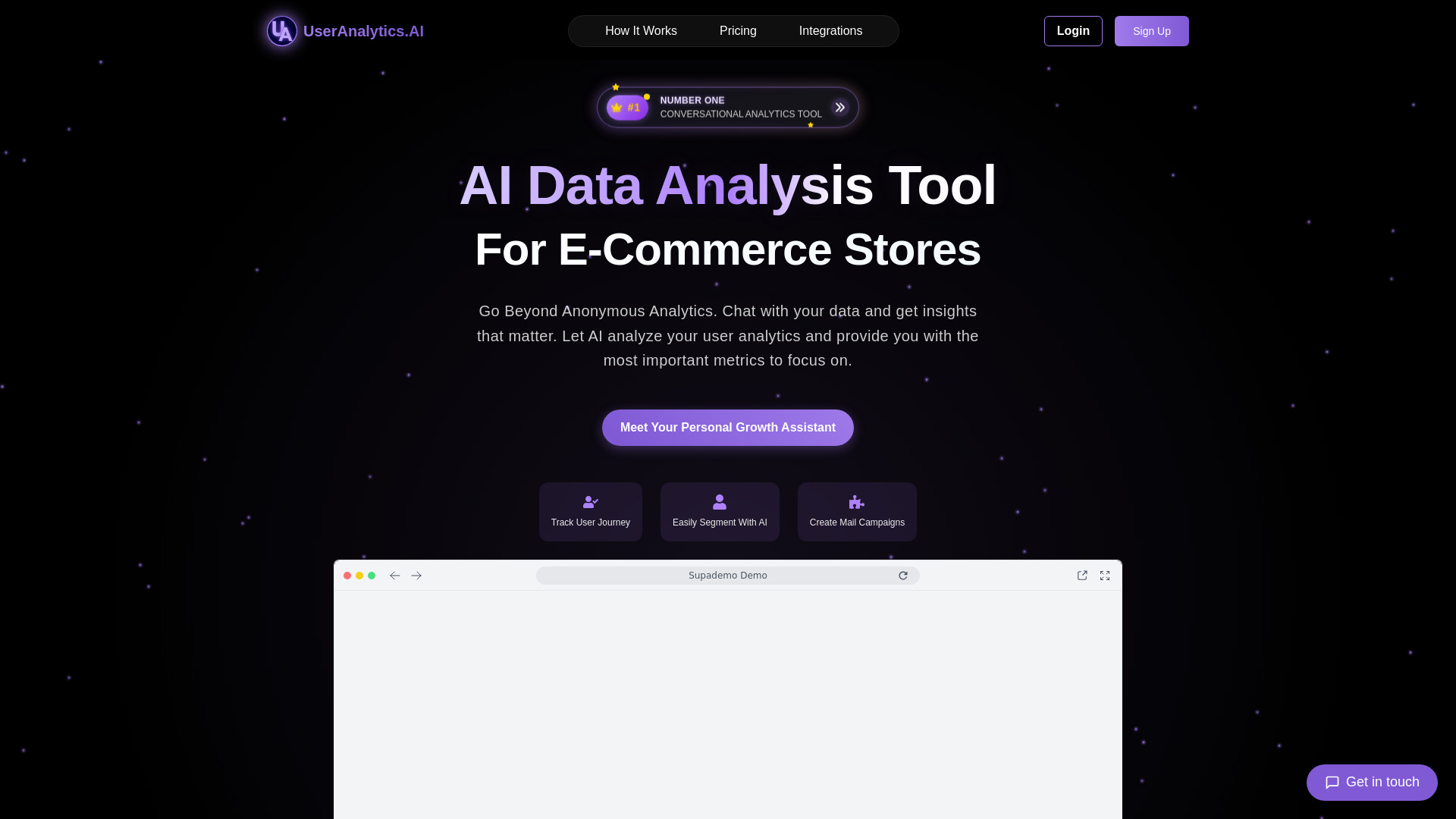Image resolution: width=1456 pixels, height=819 pixels.
Task: Click the UserAnalytics.AI logo icon
Action: point(281,30)
